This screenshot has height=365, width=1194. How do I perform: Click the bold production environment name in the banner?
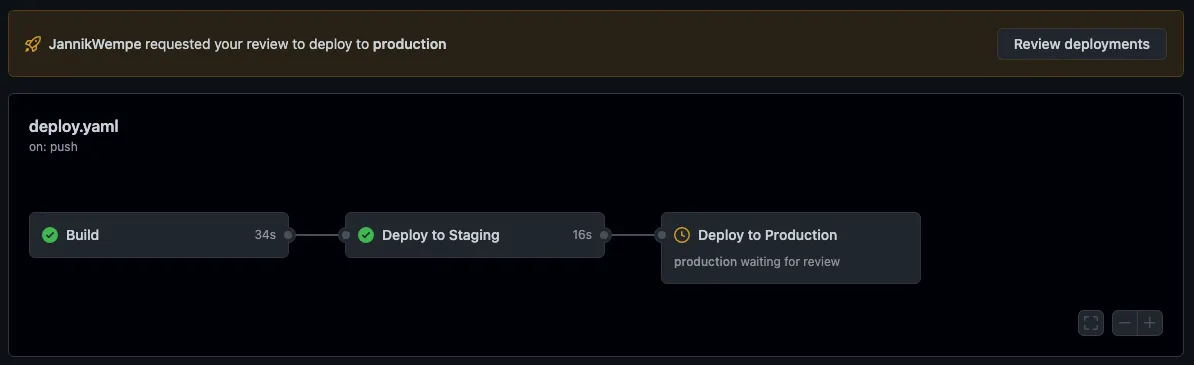pos(410,44)
